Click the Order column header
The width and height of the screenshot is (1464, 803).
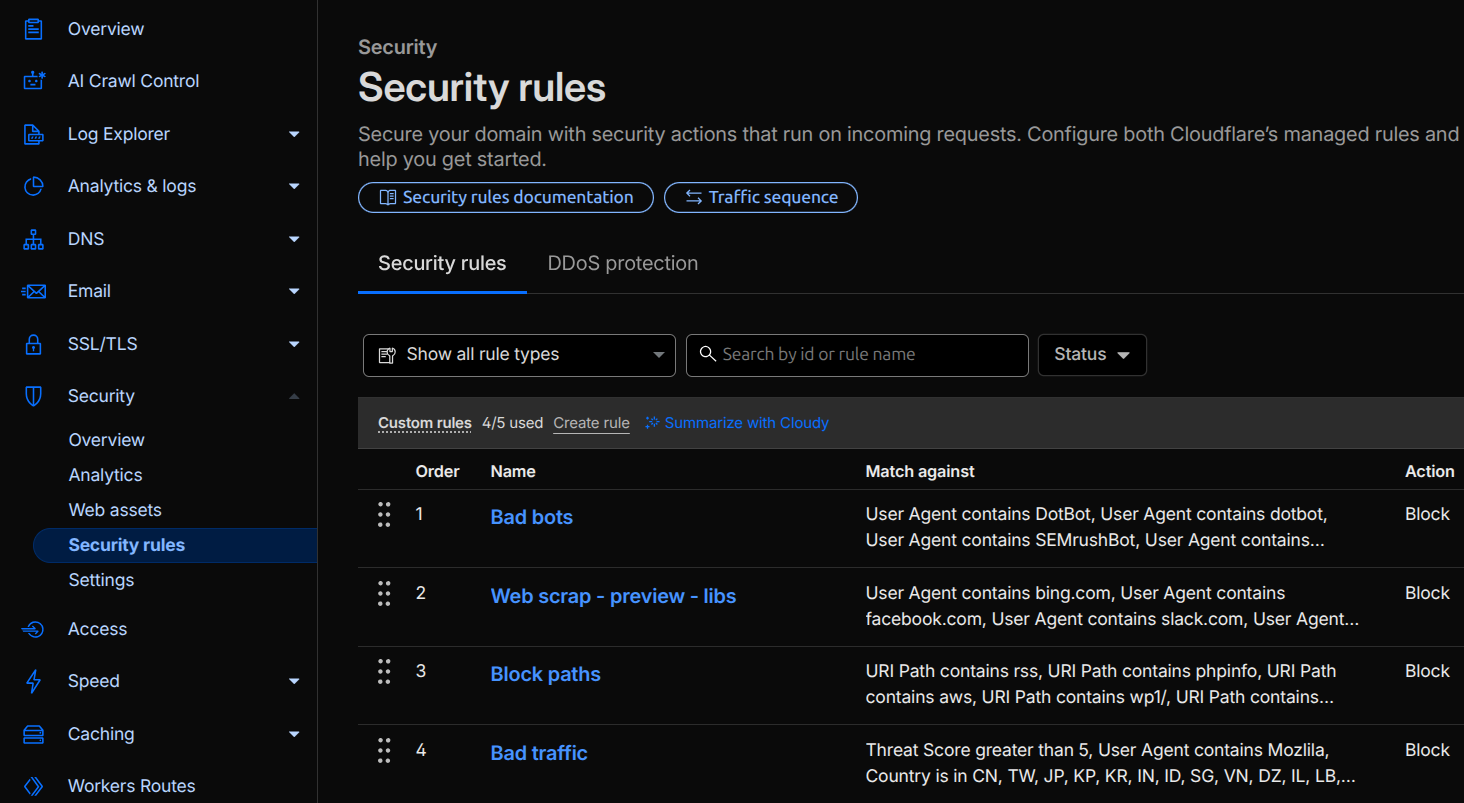[x=438, y=471]
